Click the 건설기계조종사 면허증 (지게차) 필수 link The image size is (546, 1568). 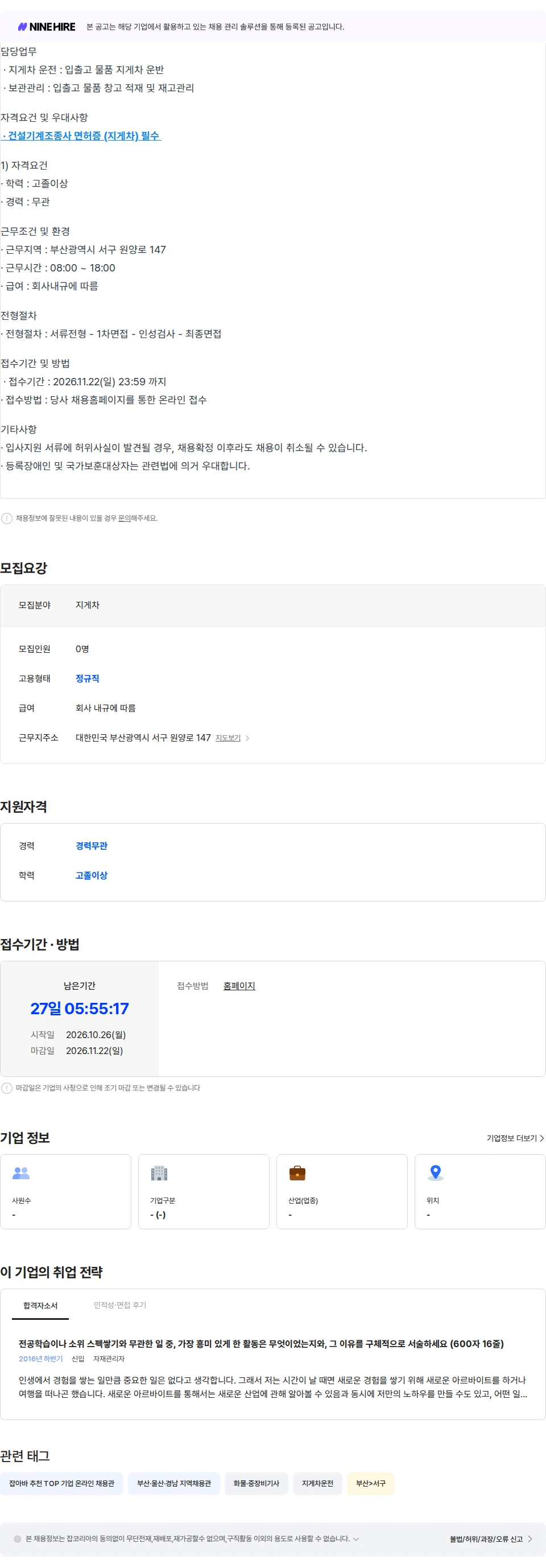[x=81, y=135]
